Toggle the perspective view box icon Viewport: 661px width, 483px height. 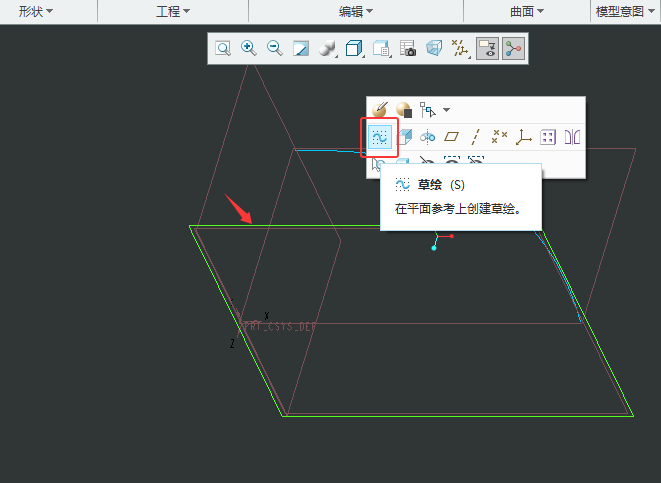[434, 48]
